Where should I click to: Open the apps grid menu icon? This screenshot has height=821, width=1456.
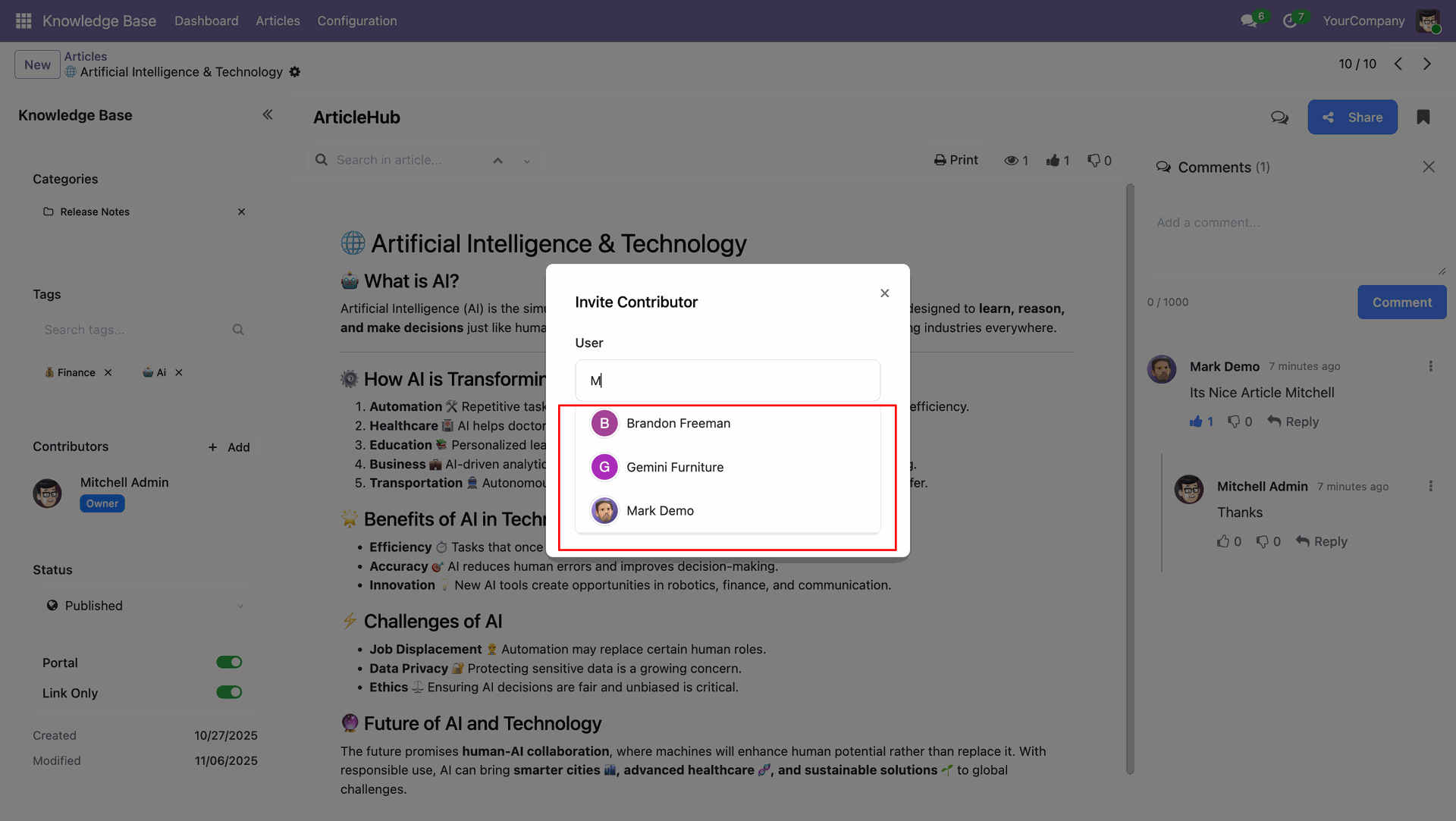[24, 20]
